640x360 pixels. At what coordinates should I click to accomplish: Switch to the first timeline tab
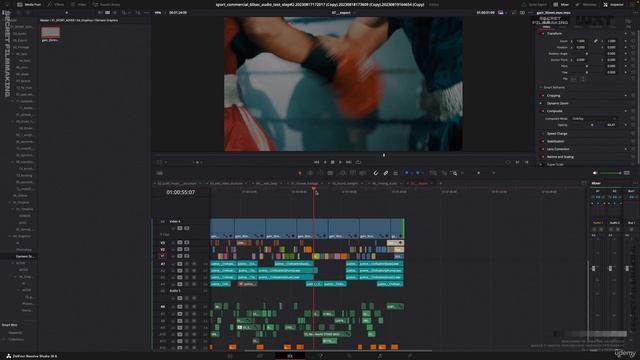point(177,183)
